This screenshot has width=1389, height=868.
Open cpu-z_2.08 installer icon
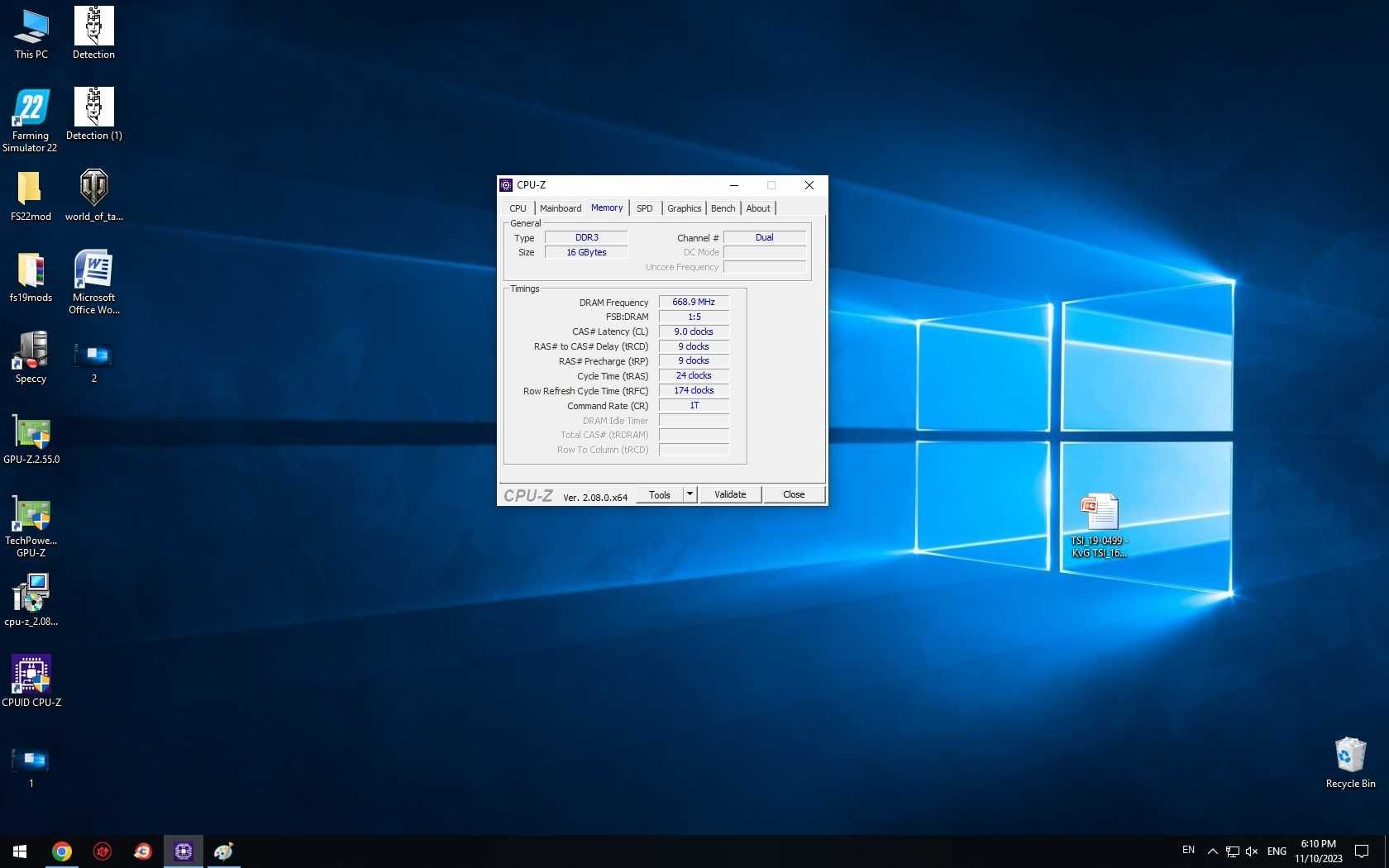[x=31, y=600]
